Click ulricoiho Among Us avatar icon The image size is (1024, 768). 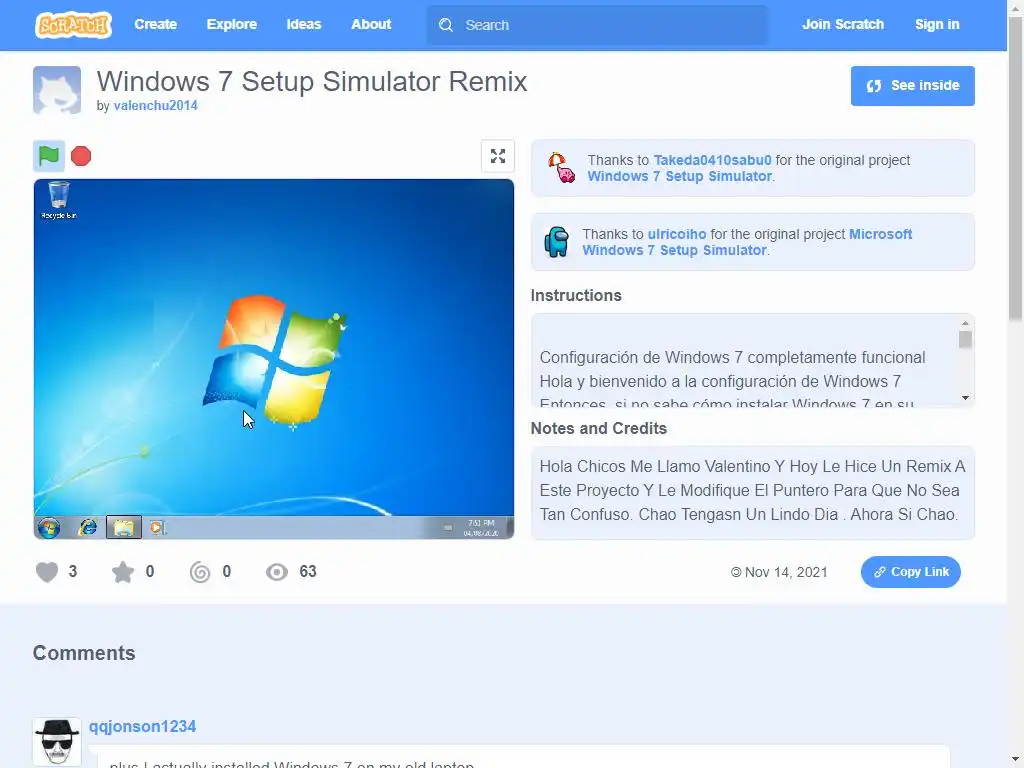(x=556, y=242)
